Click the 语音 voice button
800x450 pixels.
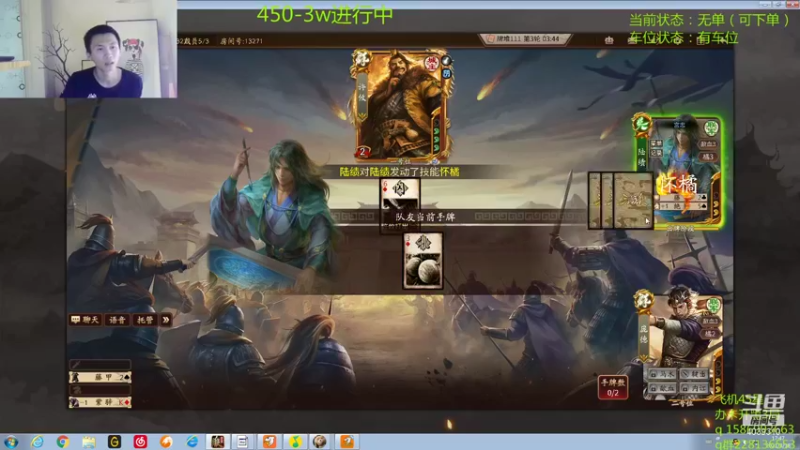coord(117,320)
